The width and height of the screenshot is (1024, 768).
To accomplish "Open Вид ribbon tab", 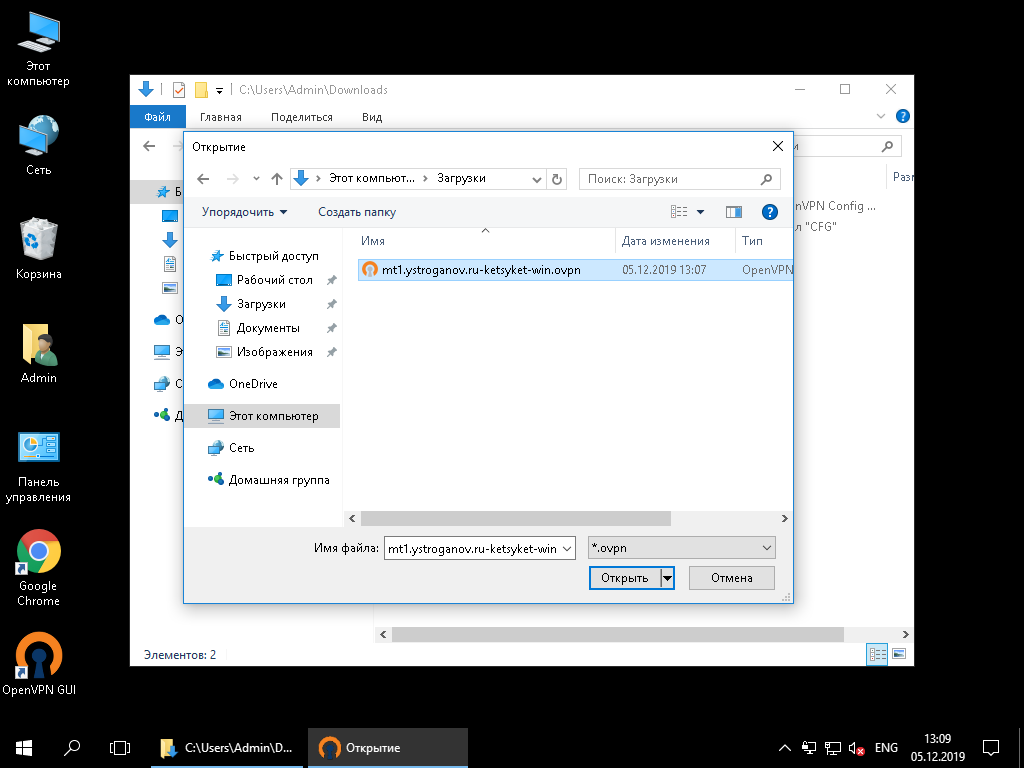I will coord(372,117).
